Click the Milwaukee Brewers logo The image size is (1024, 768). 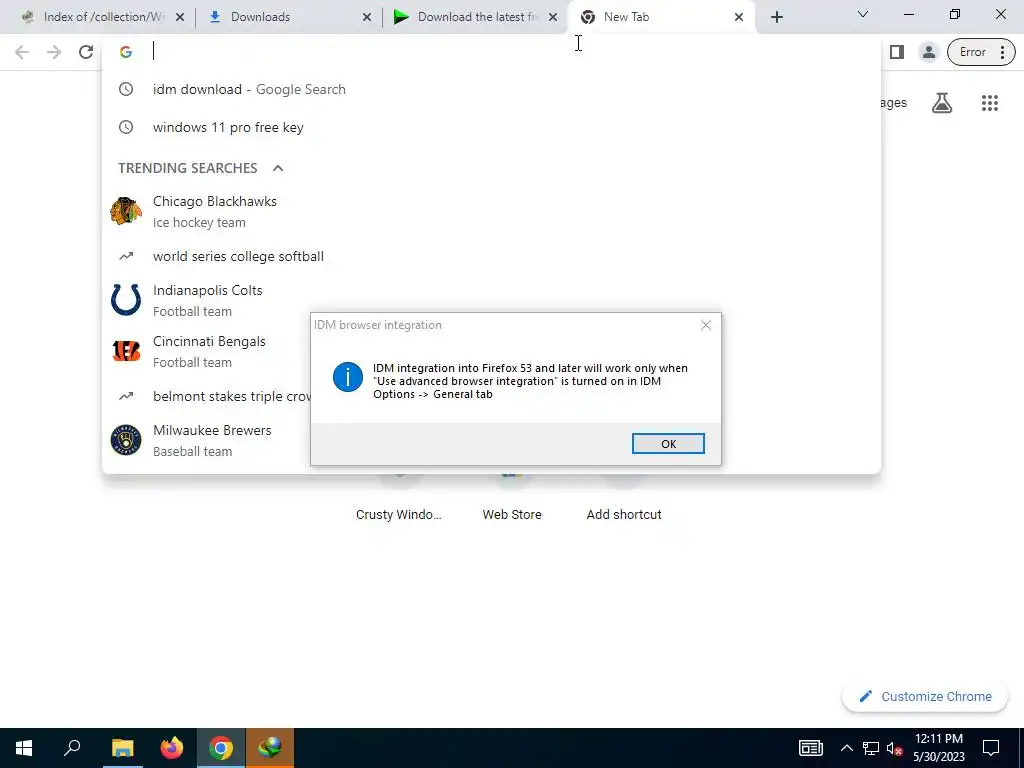126,440
